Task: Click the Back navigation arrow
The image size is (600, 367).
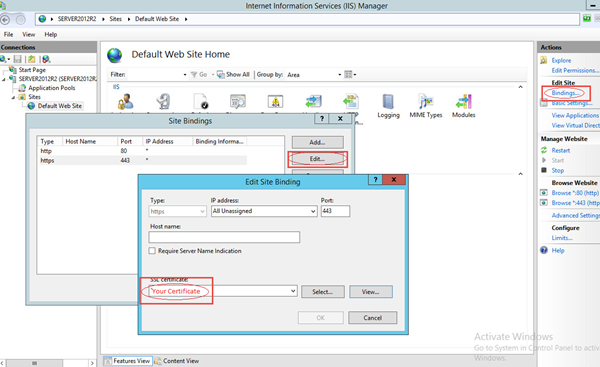Action: (x=5, y=19)
